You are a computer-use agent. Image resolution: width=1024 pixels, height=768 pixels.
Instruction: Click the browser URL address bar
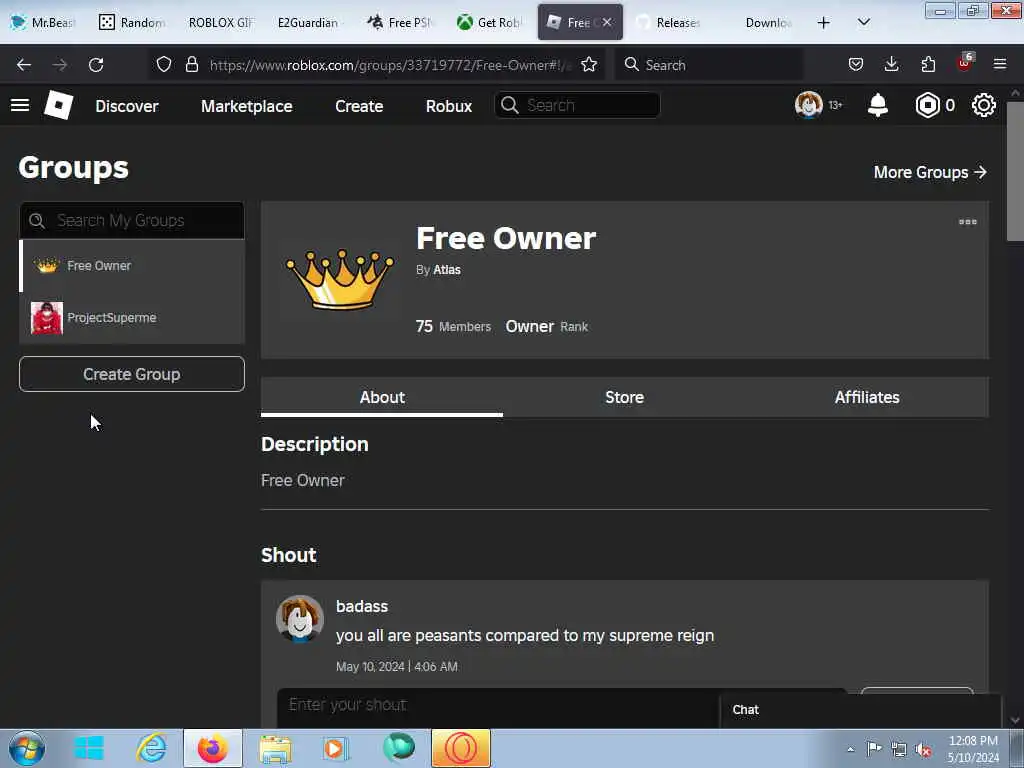tap(391, 65)
